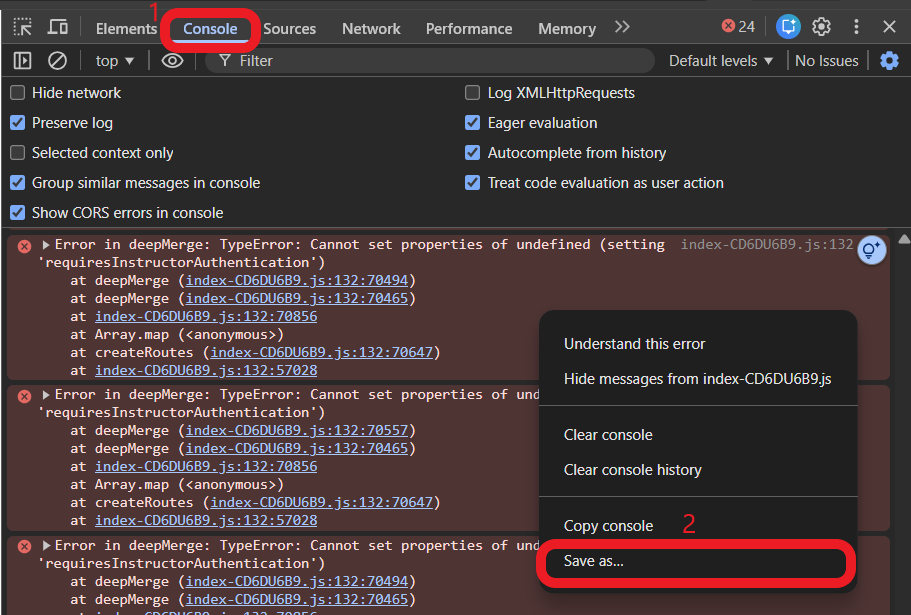The height and width of the screenshot is (615, 911).
Task: Uncheck the Eager evaluation checkbox
Action: coord(472,123)
